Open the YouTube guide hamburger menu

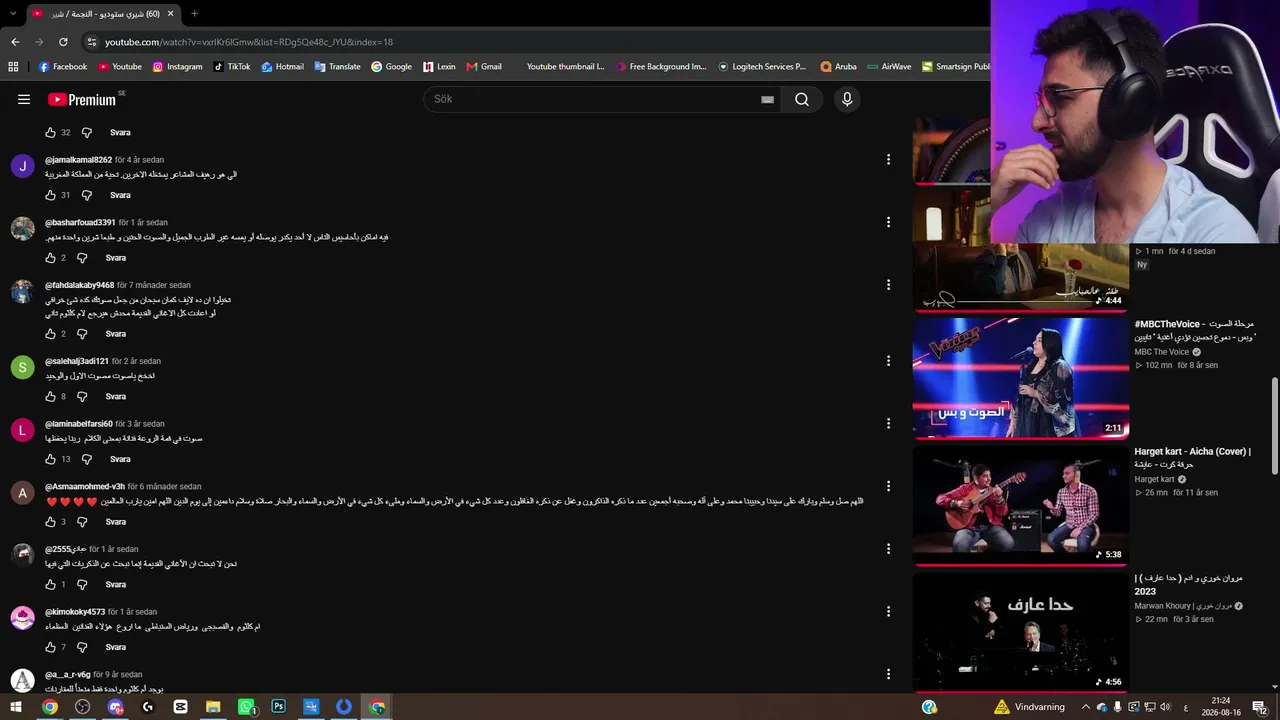coord(24,99)
